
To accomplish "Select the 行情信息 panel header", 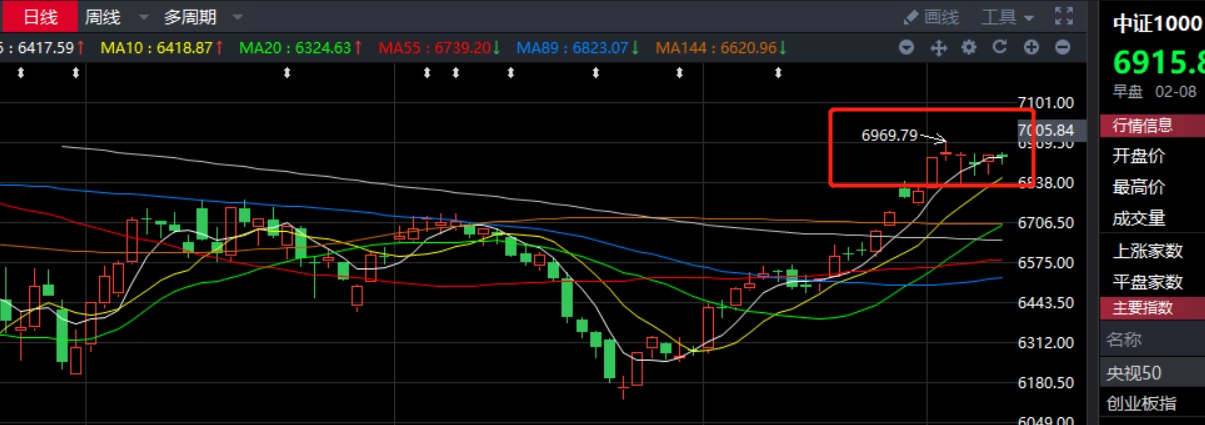I will [1152, 125].
